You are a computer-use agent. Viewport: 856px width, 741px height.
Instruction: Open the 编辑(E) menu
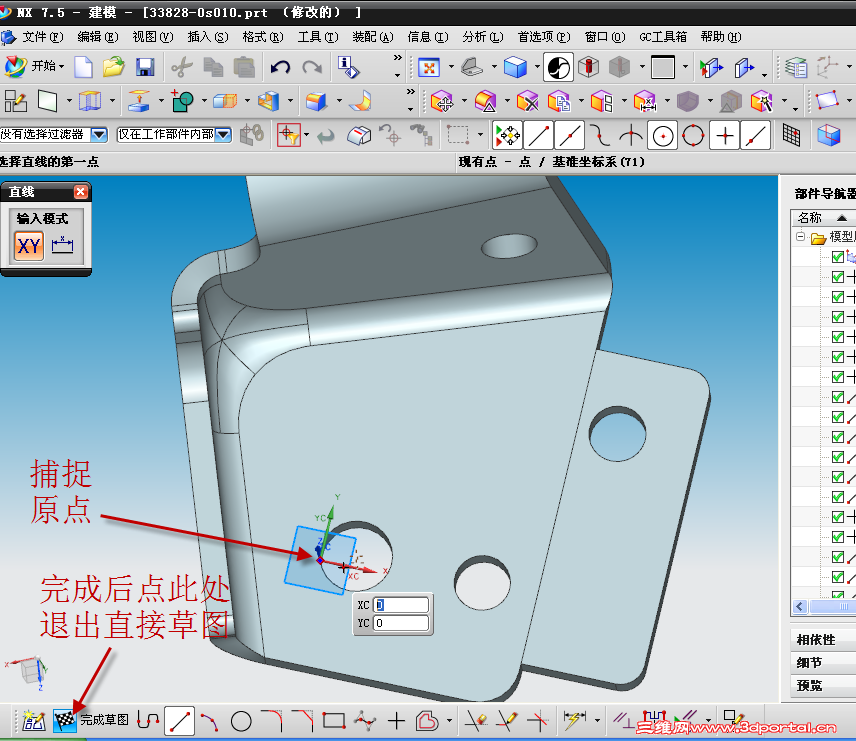coord(97,37)
